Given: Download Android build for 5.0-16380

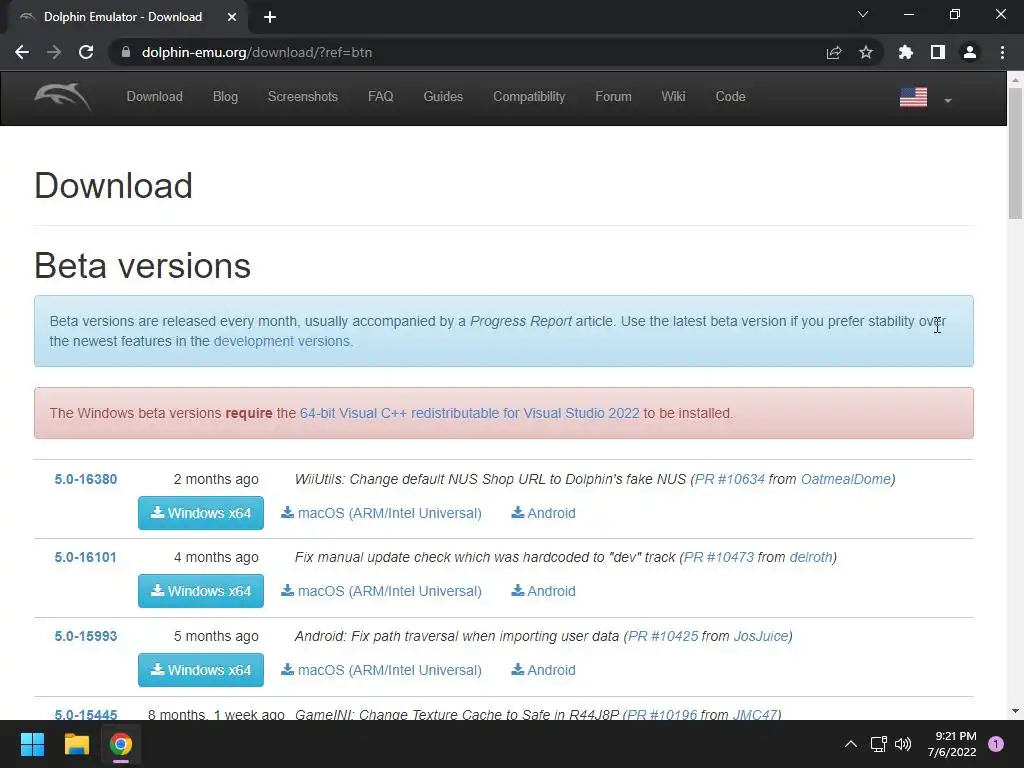Looking at the screenshot, I should tap(543, 513).
